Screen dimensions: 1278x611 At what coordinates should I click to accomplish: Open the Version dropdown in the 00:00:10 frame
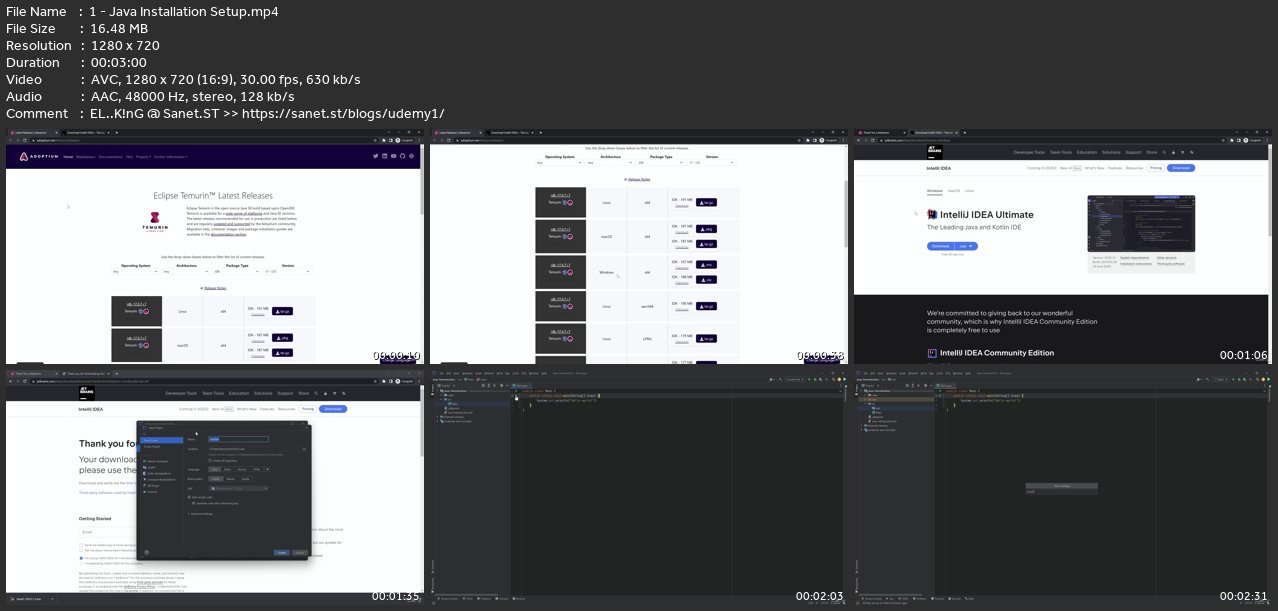tap(288, 271)
